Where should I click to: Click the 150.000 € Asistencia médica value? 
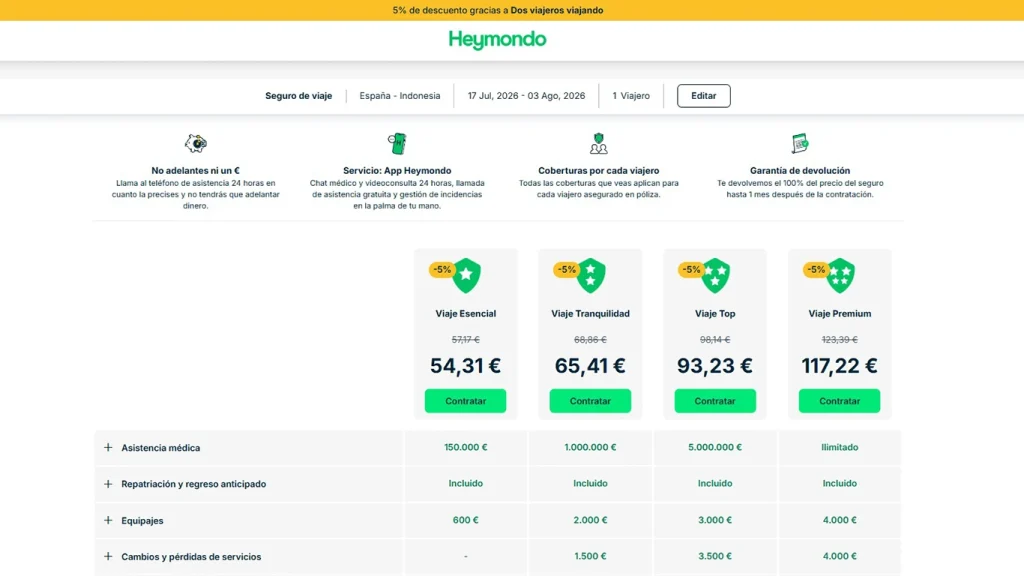click(466, 447)
